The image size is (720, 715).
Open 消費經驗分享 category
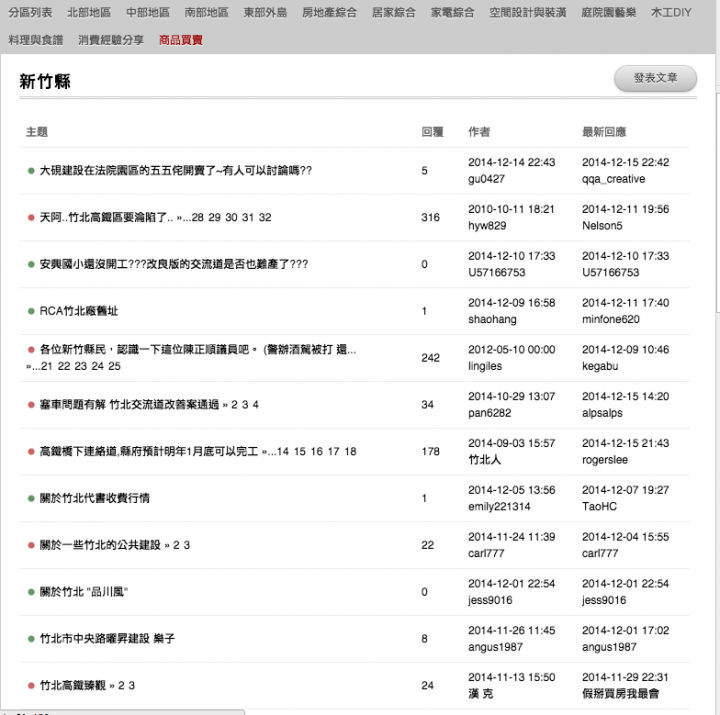pos(111,40)
